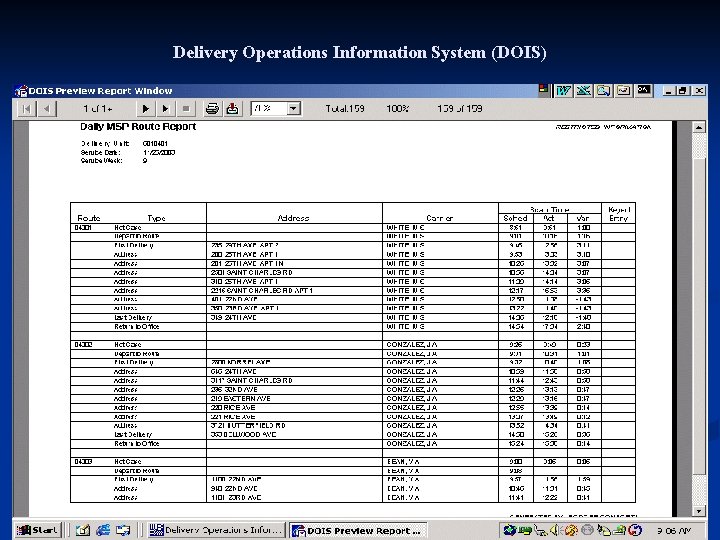
Task: Click route number 04001 in the table
Action: tap(83, 228)
